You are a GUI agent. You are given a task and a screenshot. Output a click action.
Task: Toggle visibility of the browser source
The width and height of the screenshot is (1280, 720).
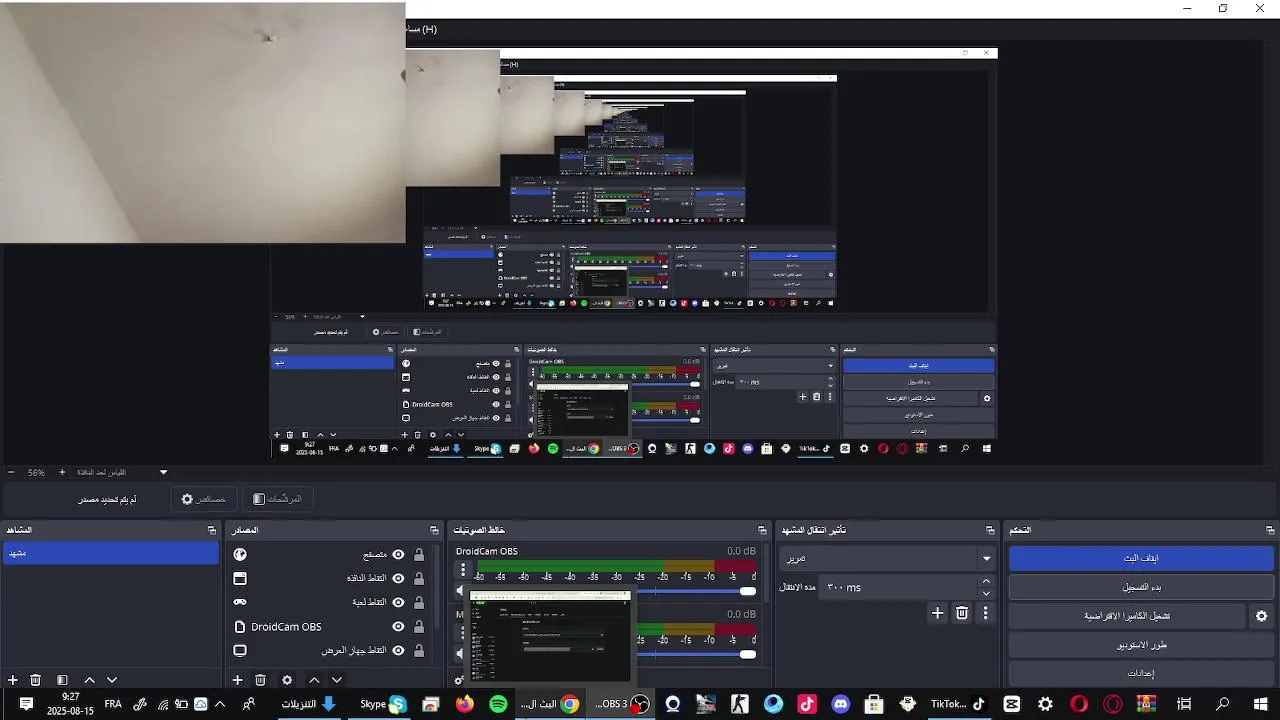click(398, 554)
